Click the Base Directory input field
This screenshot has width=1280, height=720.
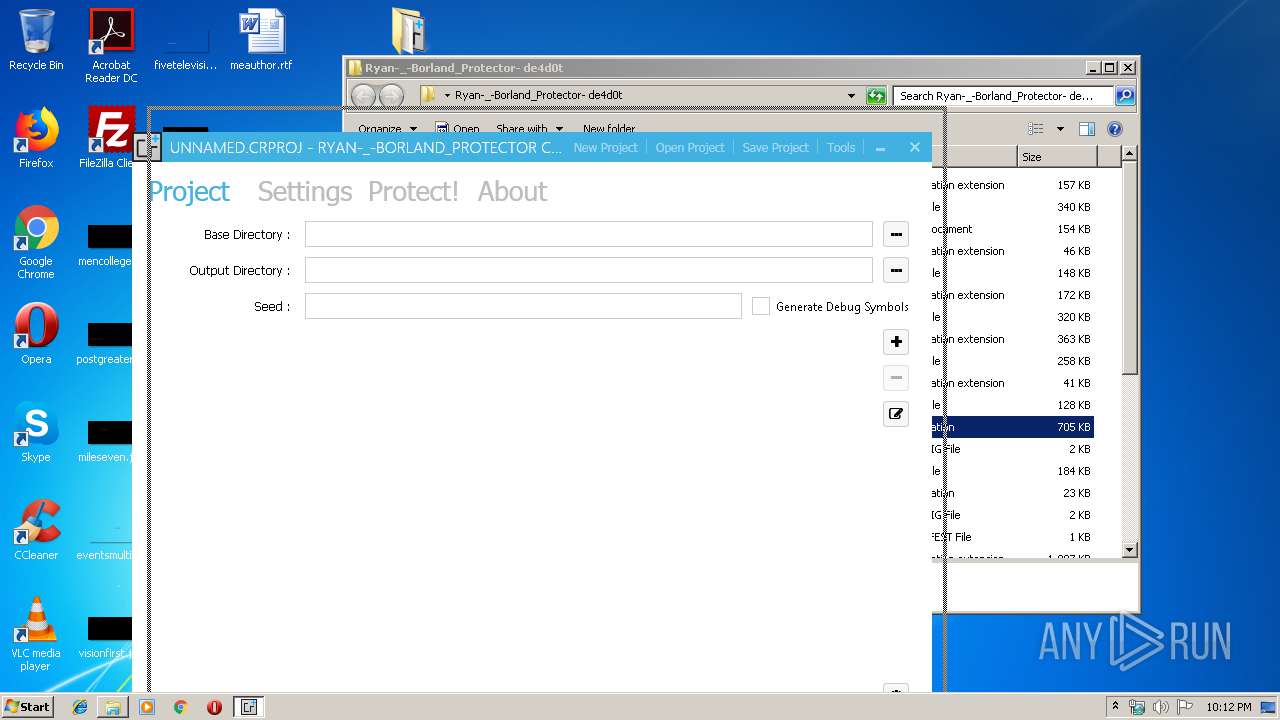588,234
